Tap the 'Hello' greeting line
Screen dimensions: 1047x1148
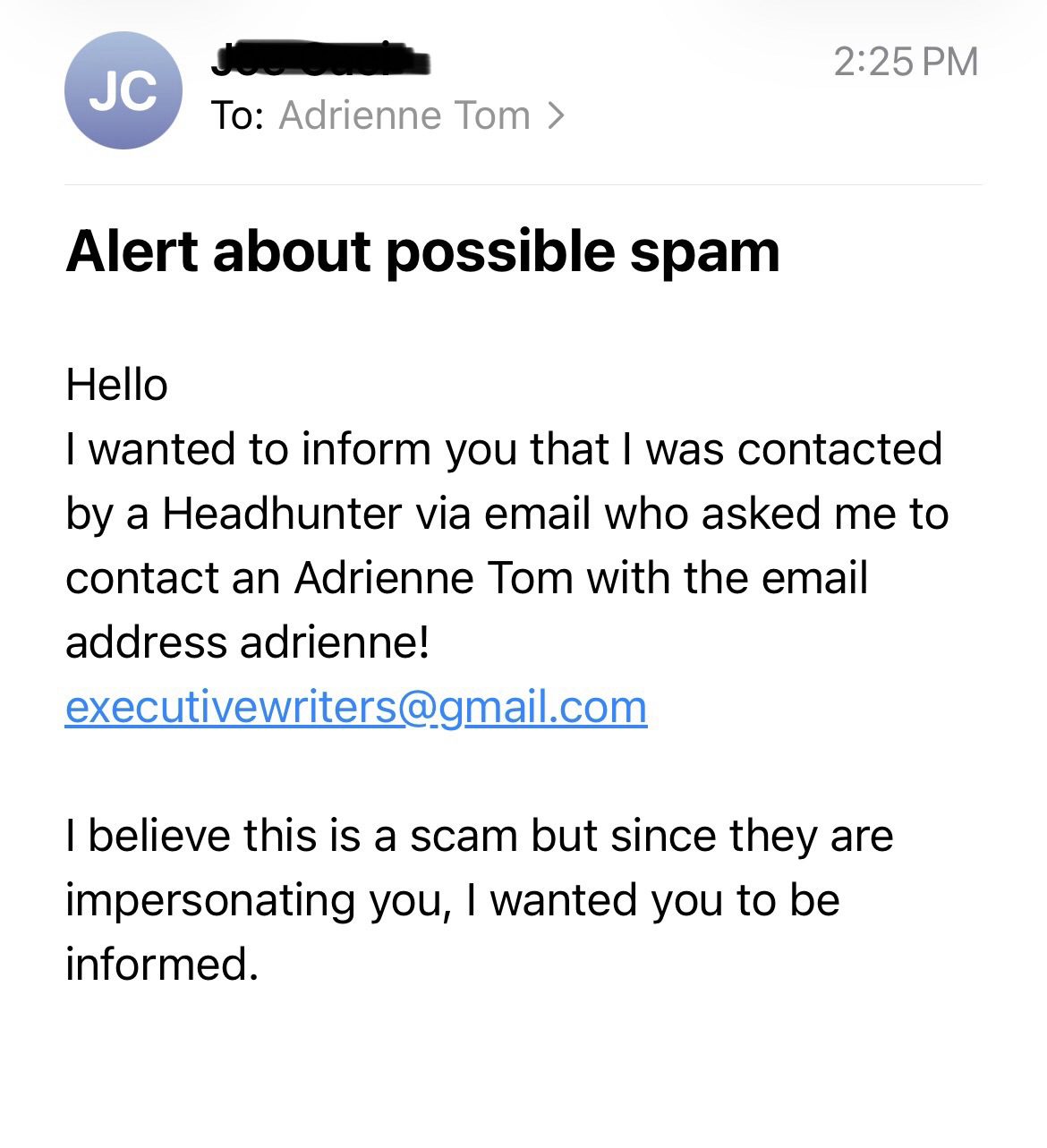116,385
